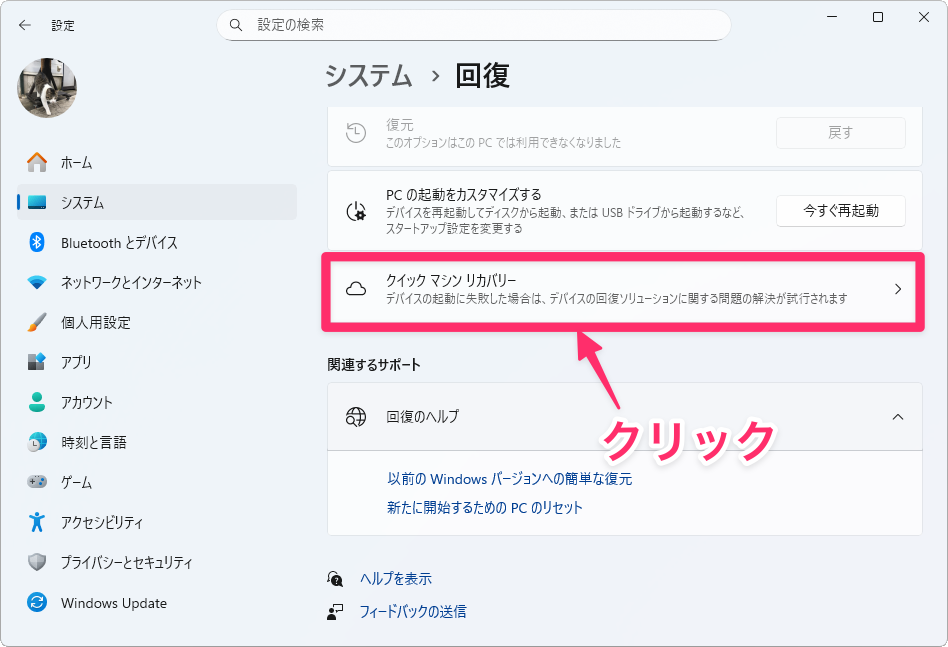This screenshot has height=647, width=948.
Task: Open アカウント settings
Action: 157,402
